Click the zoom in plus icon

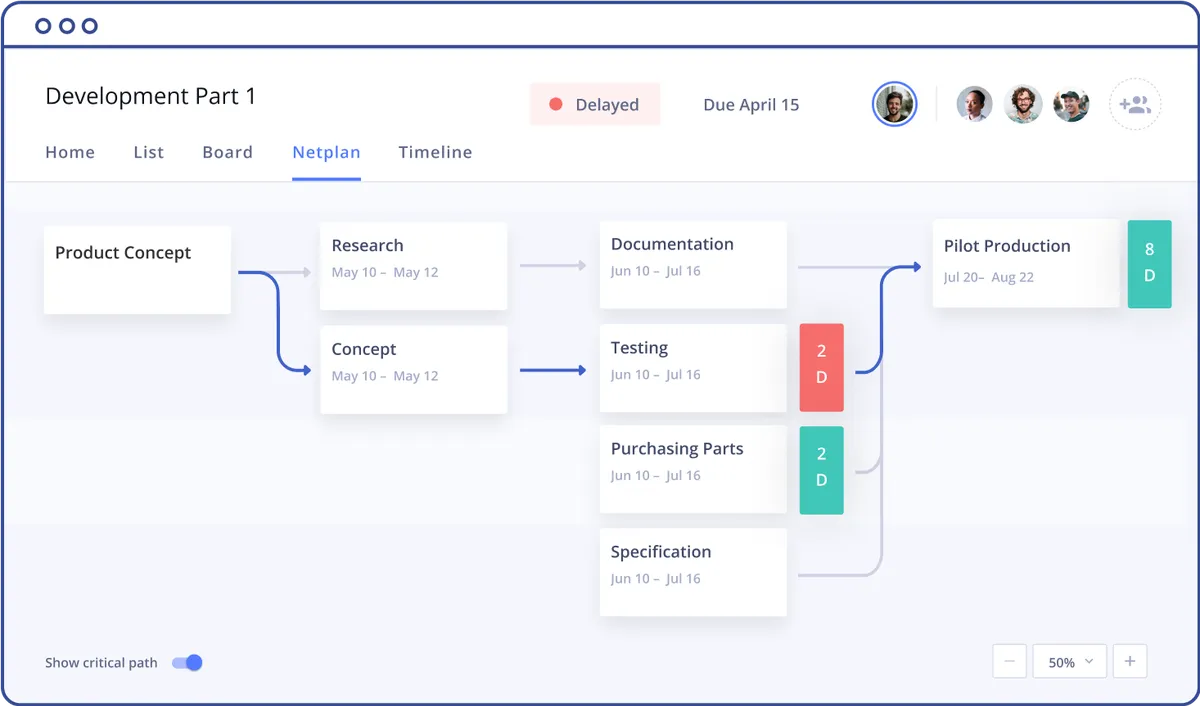click(1130, 661)
